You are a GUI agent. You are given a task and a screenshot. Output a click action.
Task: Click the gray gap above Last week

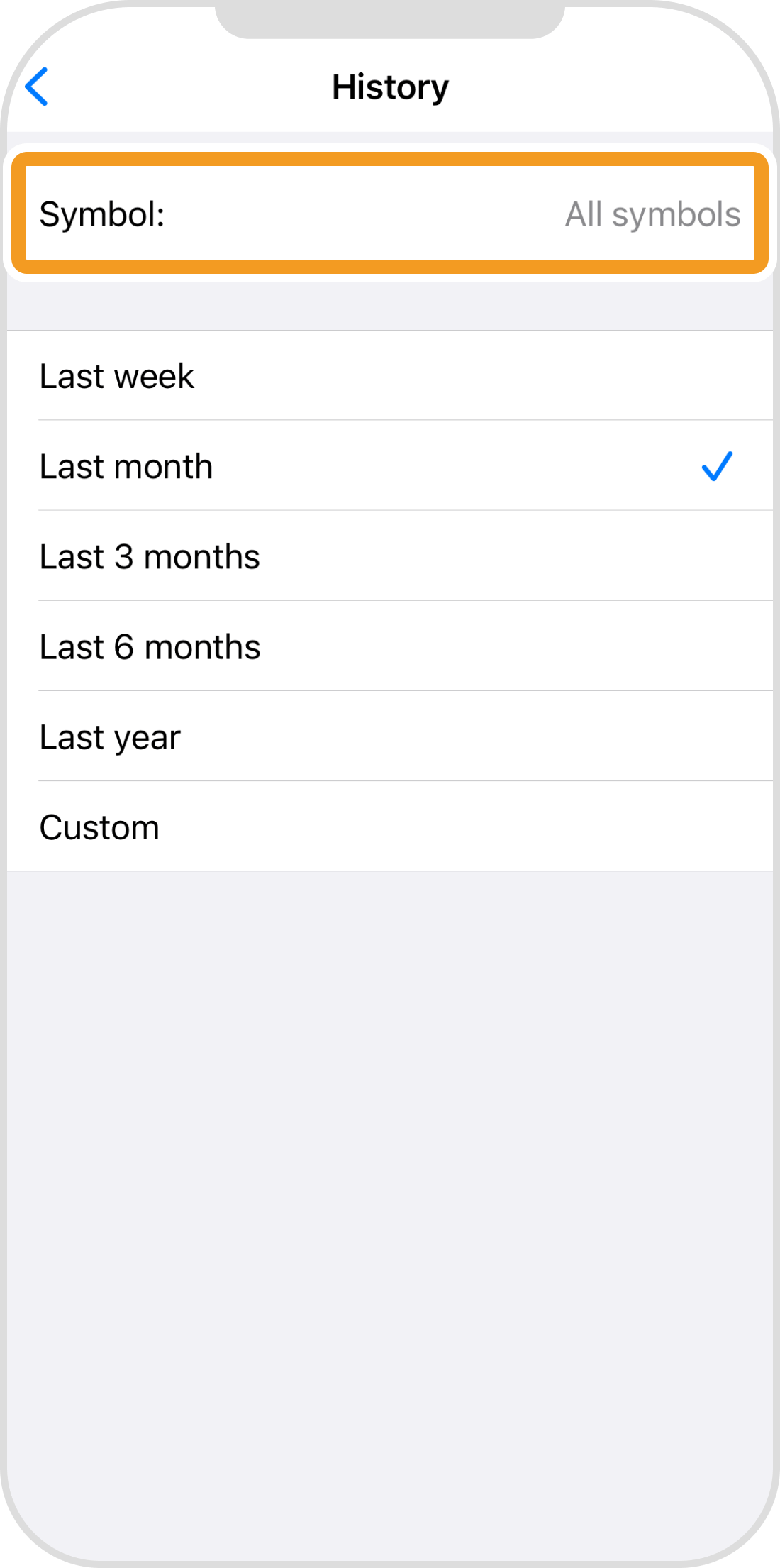point(390,307)
